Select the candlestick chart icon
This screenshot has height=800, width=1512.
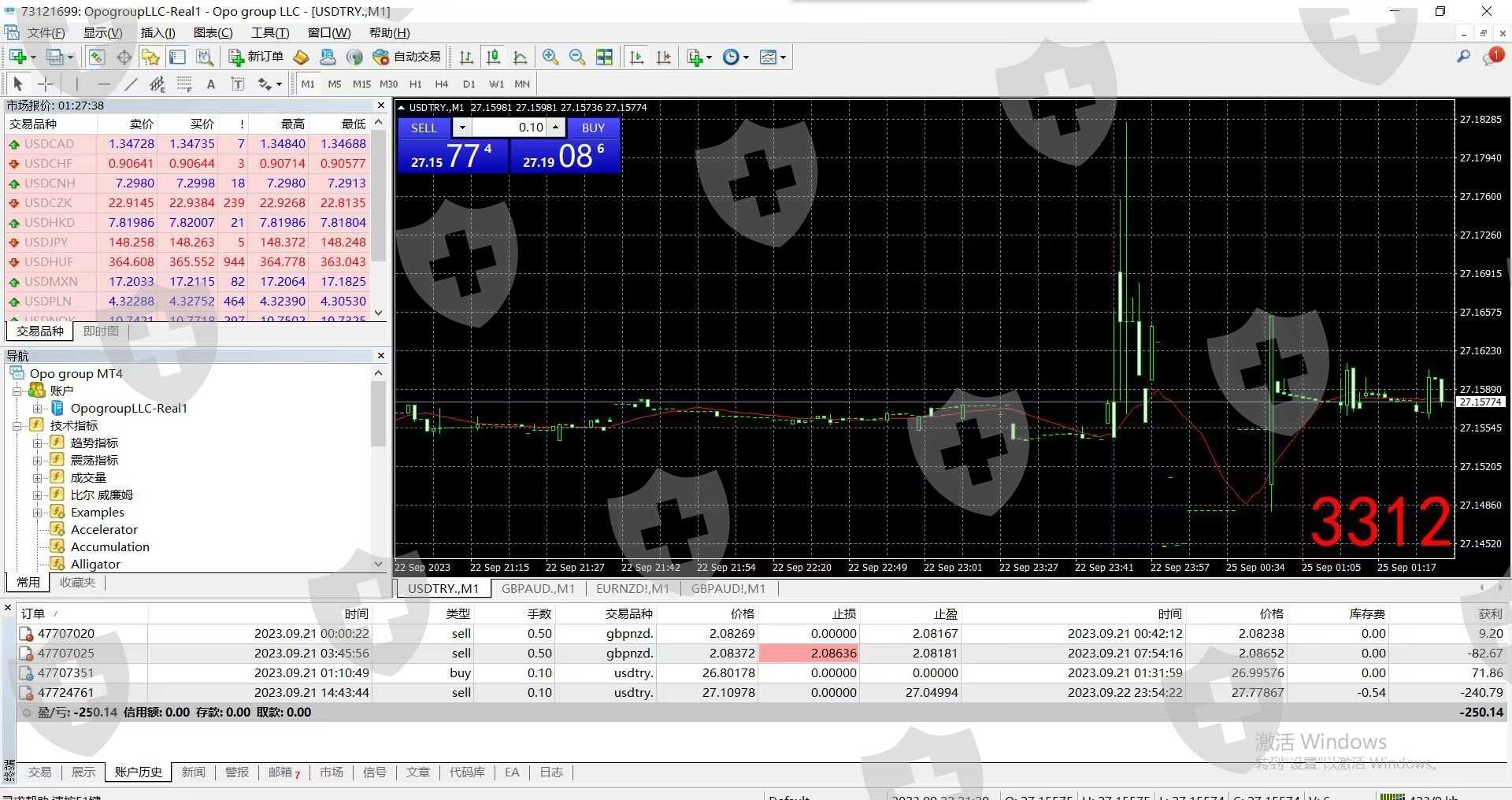(x=493, y=57)
